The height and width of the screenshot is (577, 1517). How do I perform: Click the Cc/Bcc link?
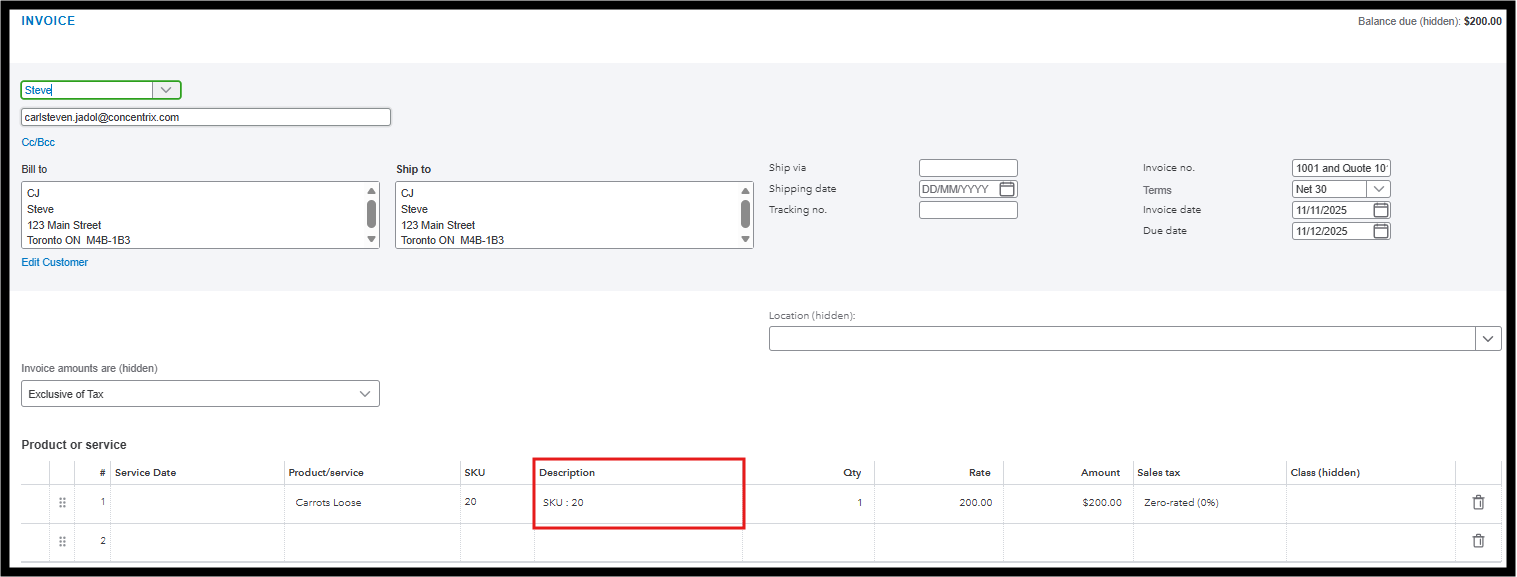coord(38,142)
